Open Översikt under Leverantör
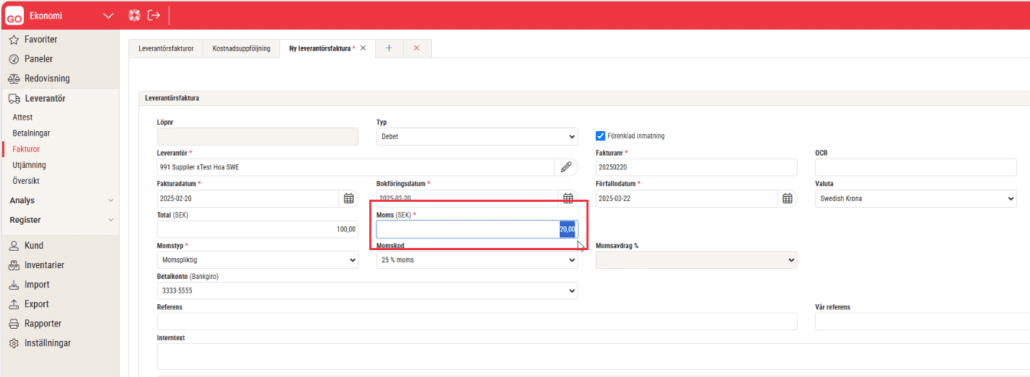 pyautogui.click(x=26, y=180)
